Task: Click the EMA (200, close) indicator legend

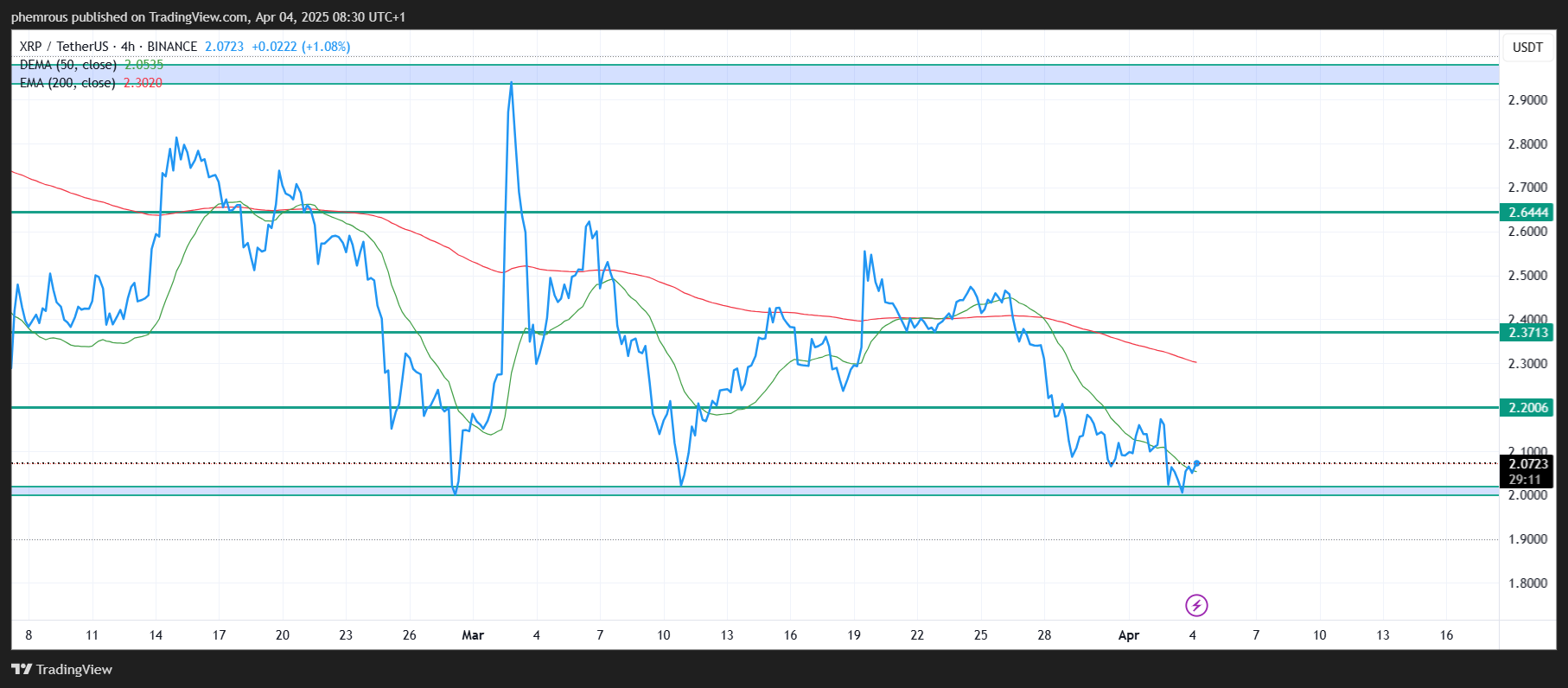Action: coord(67,83)
